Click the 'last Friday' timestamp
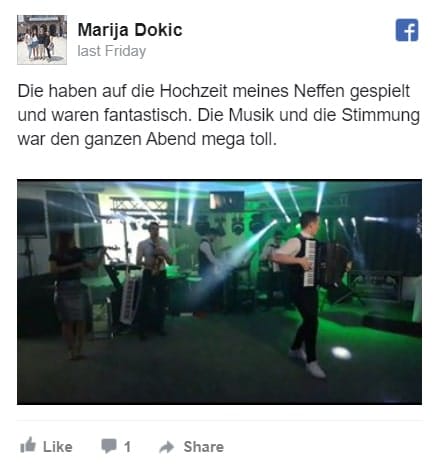Screen dimensions: 438x473 (112, 51)
